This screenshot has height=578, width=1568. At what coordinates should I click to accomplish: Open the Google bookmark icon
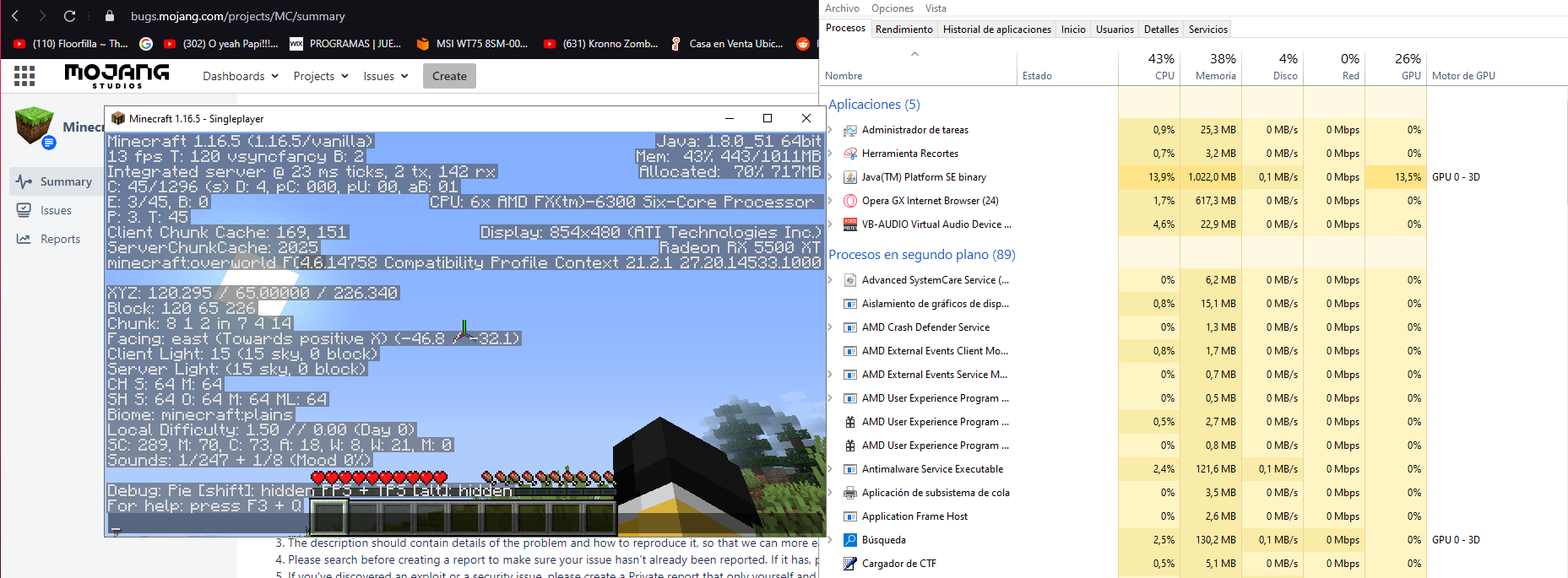146,44
